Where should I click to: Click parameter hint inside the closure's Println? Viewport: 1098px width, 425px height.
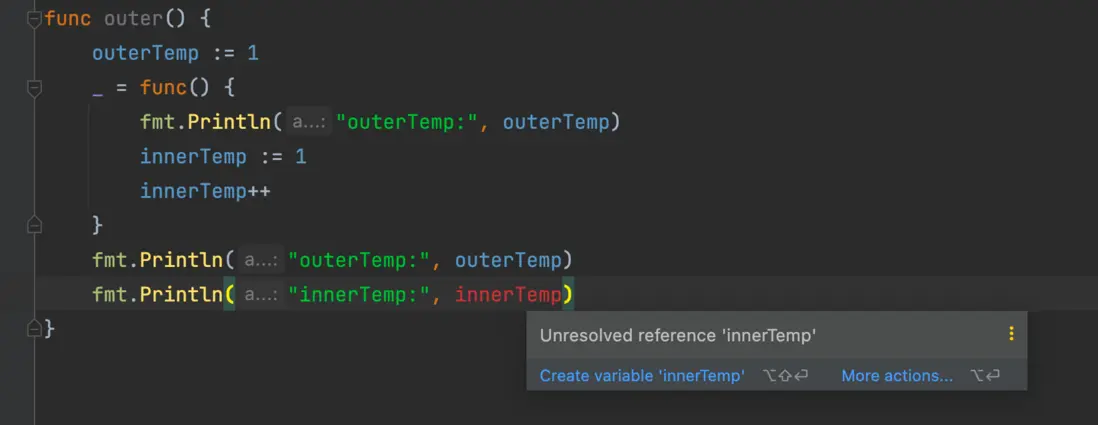pos(307,122)
